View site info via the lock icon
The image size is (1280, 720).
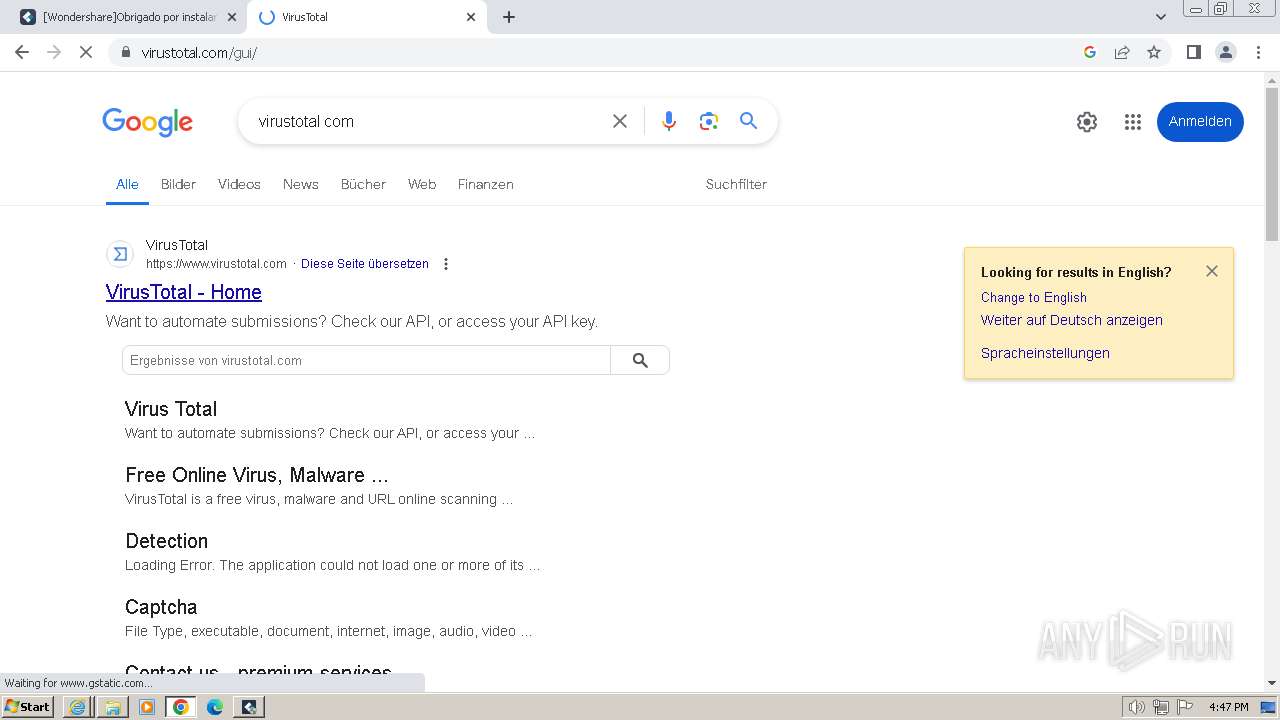(x=126, y=52)
